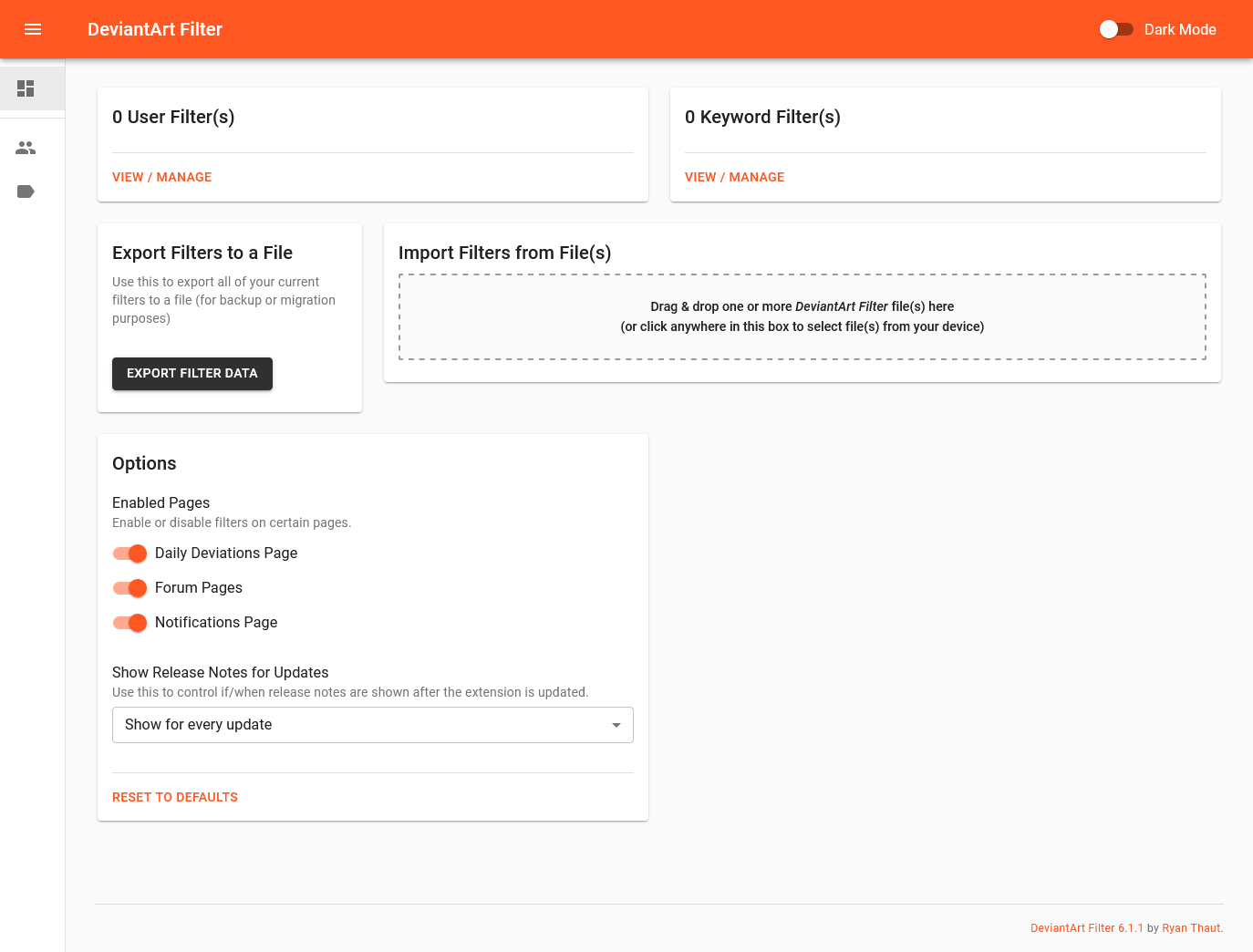The width and height of the screenshot is (1253, 952).
Task: Click the import file drop zone box
Action: pos(803,316)
